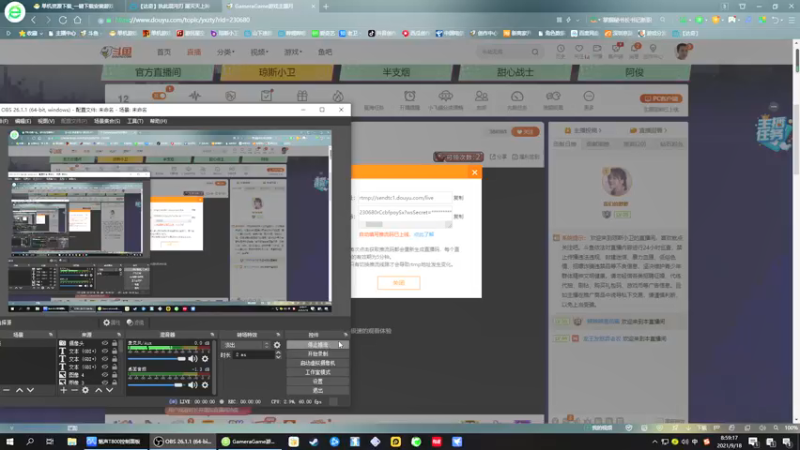Screen dimensions: 800x450
Task: Open the 视图(V) menu in OBS
Action: point(46,121)
